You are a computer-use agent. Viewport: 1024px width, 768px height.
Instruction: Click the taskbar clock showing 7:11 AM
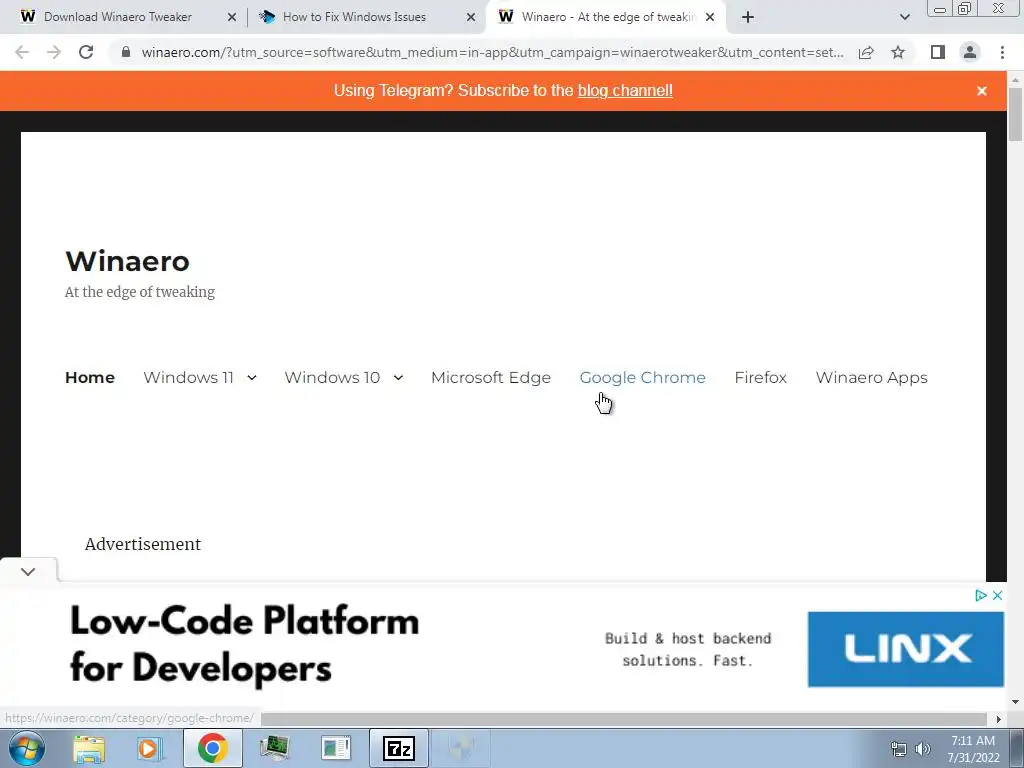[973, 748]
